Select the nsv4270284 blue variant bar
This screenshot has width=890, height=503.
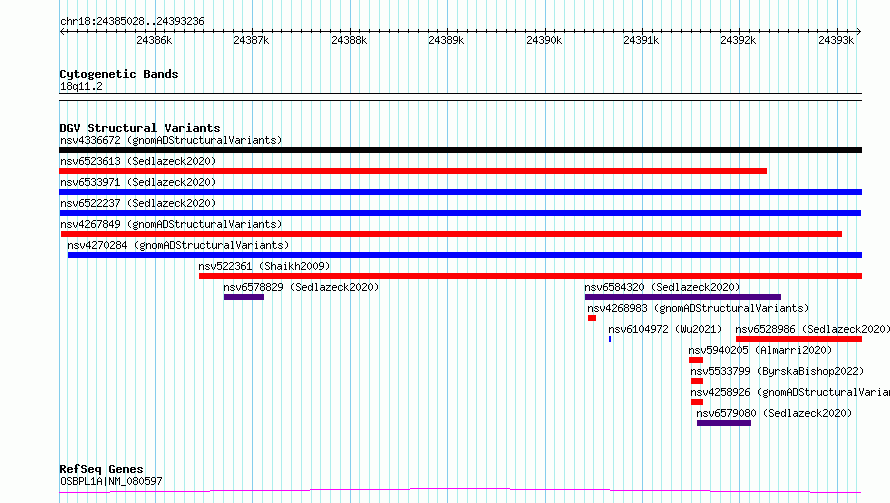465,255
